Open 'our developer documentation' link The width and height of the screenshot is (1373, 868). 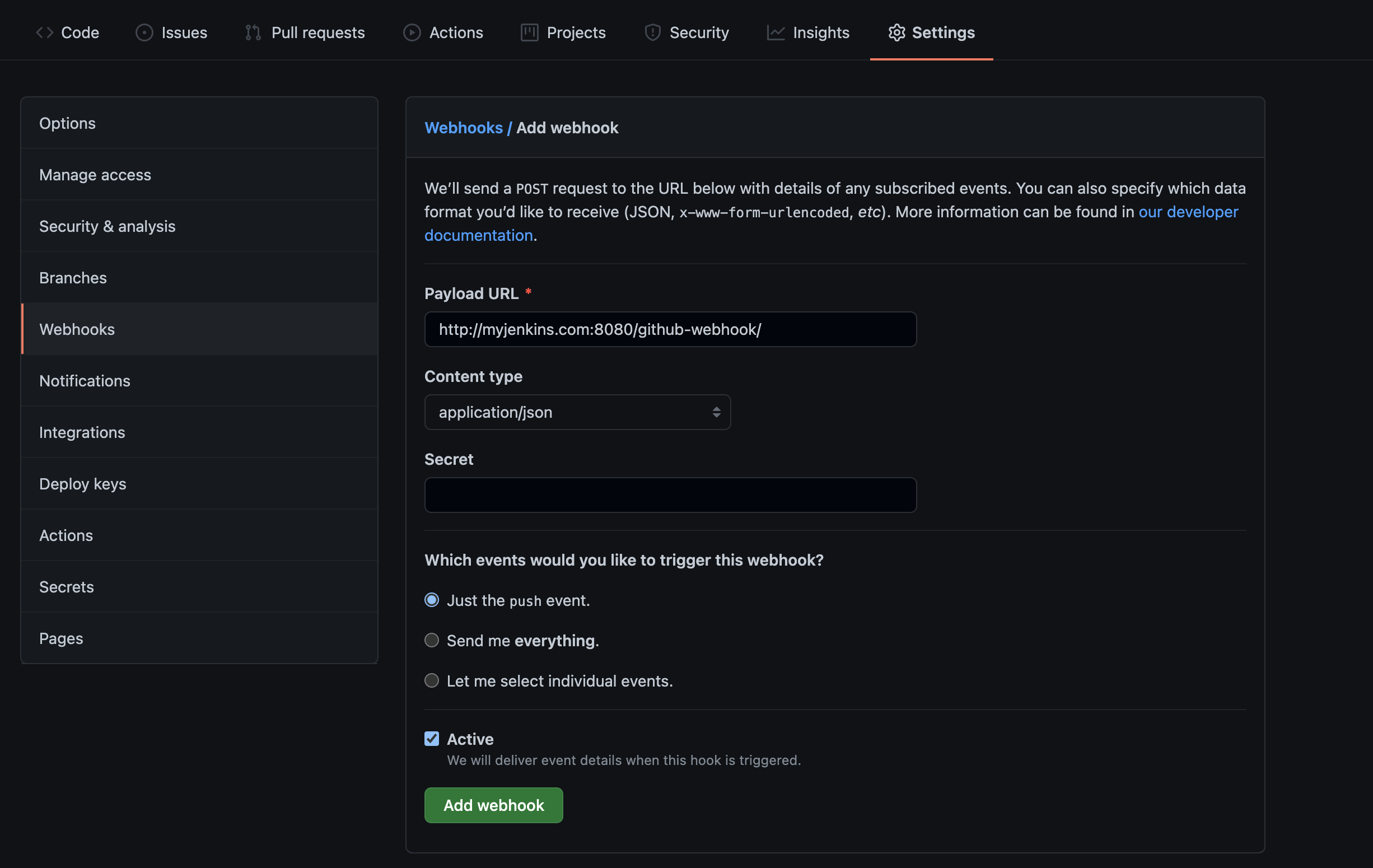pyautogui.click(x=1188, y=212)
